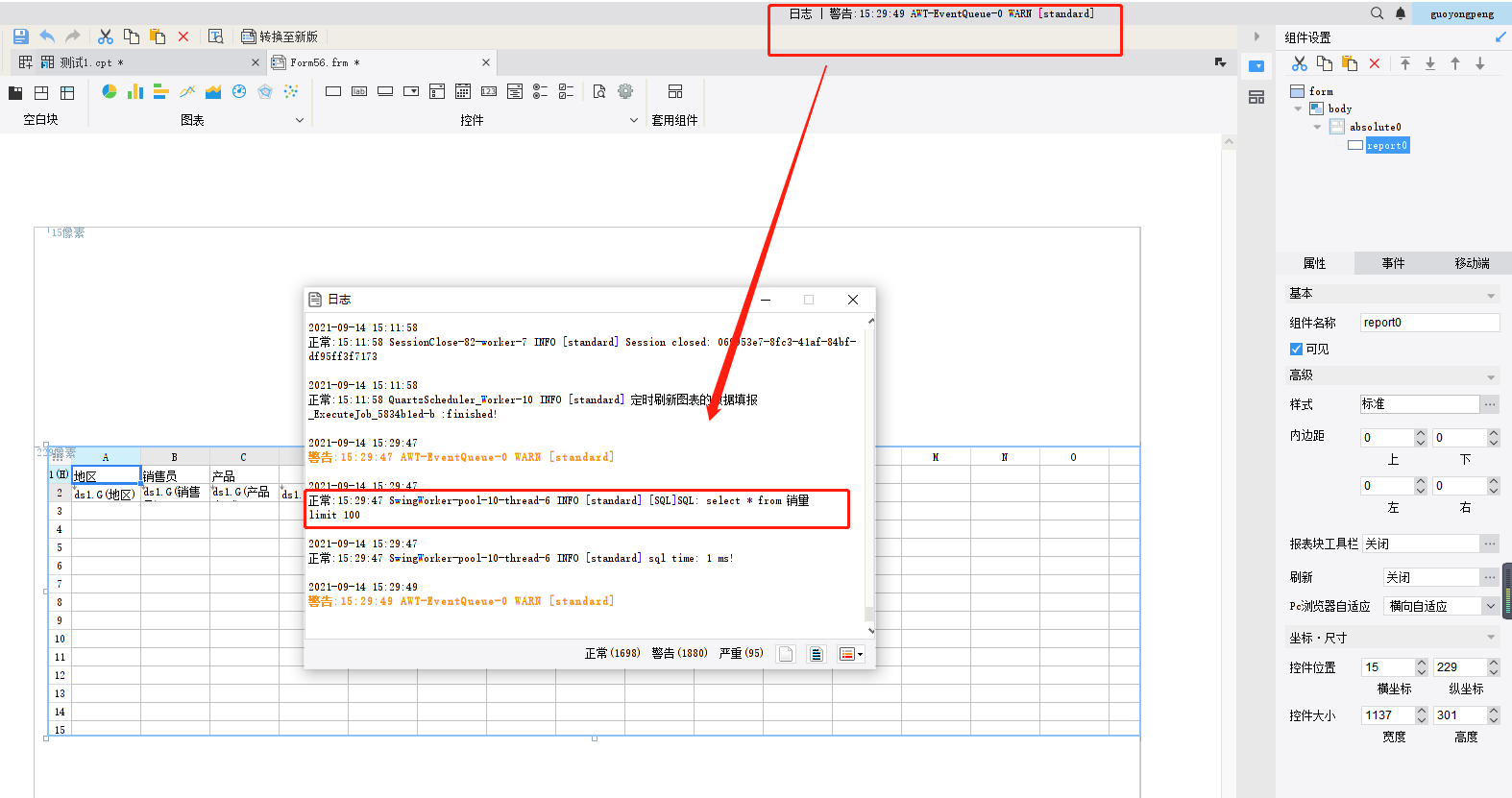1512x798 pixels.
Task: Close the 测试1.cpt tab
Action: point(256,62)
